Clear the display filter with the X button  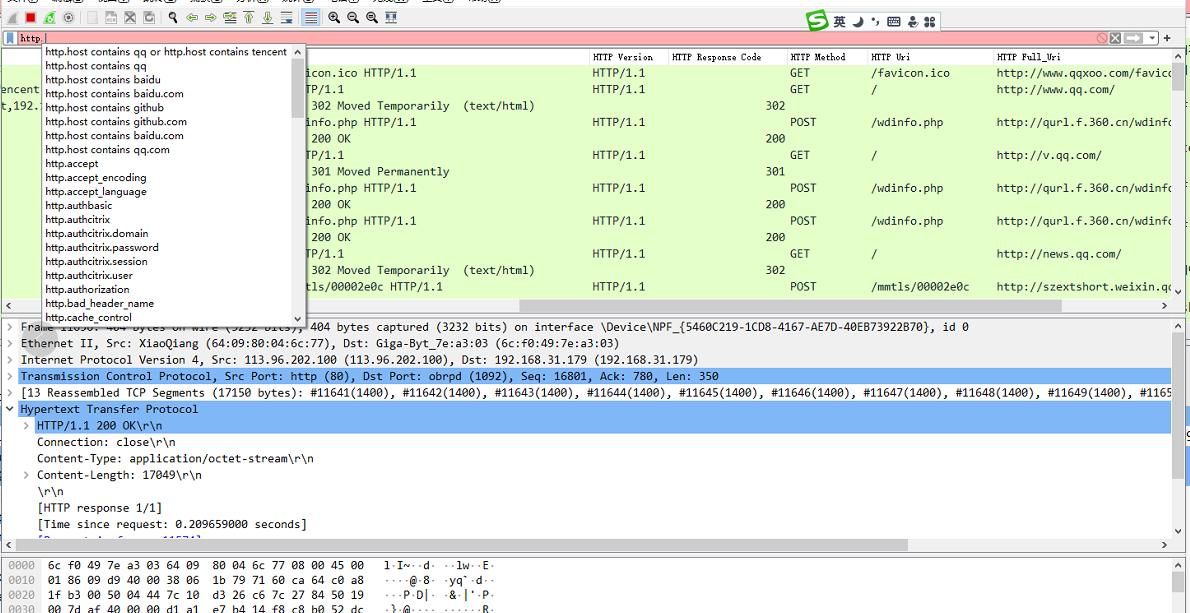point(1115,38)
